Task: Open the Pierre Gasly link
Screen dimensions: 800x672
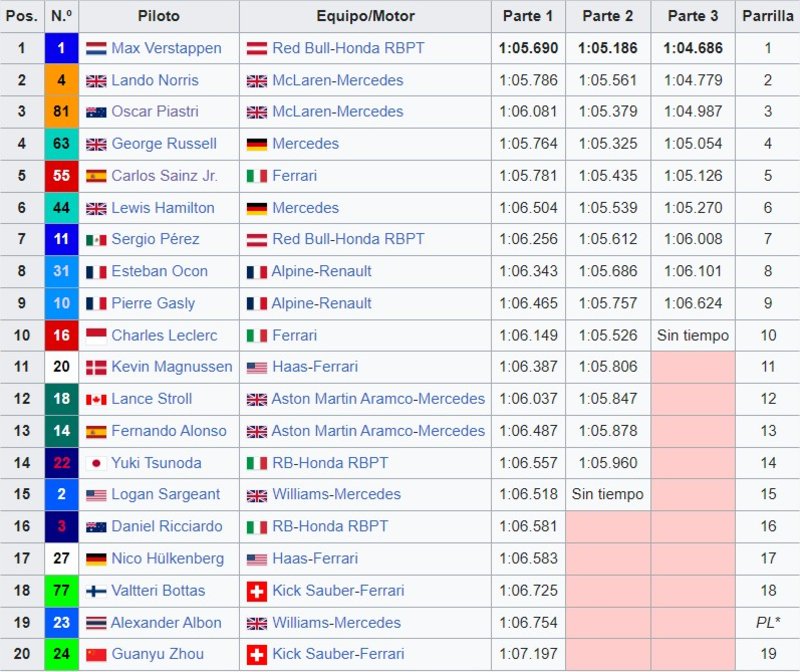Action: pos(153,303)
